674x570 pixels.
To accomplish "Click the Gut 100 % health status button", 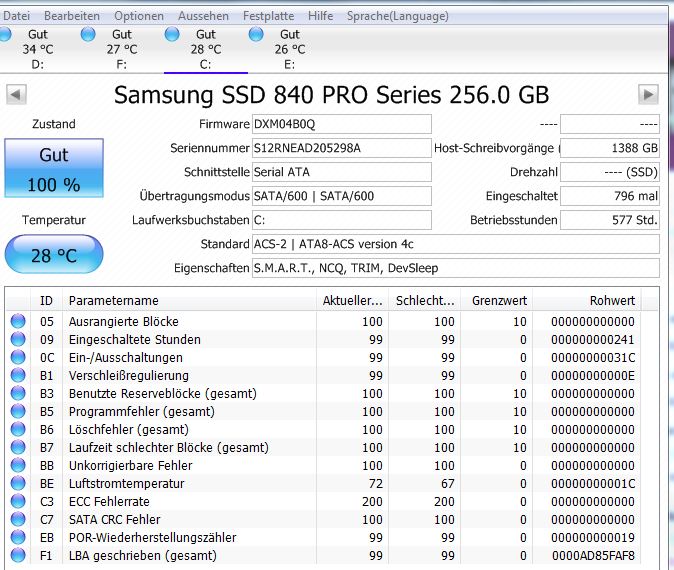I will tap(54, 168).
